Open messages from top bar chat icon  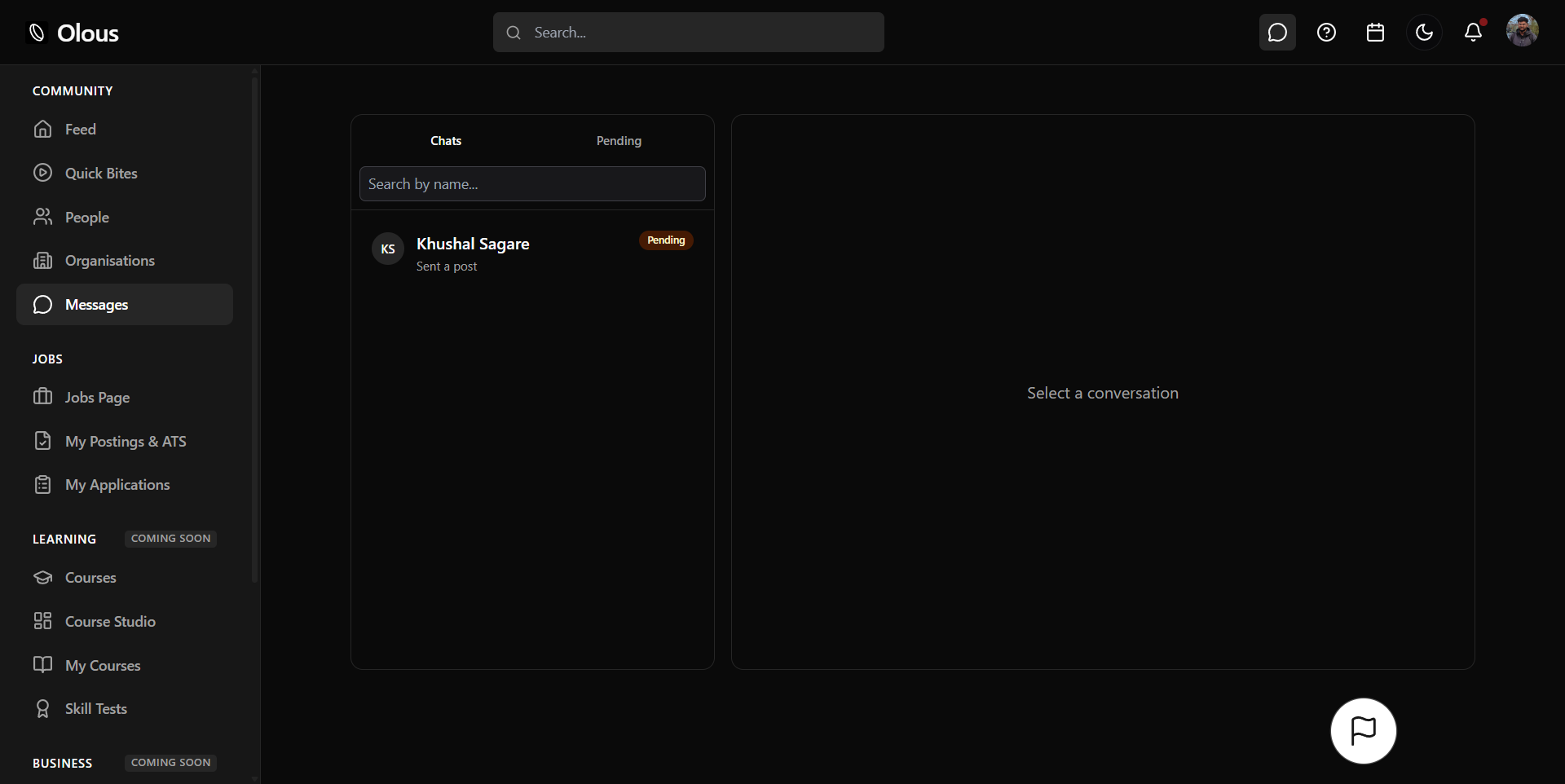tap(1277, 33)
